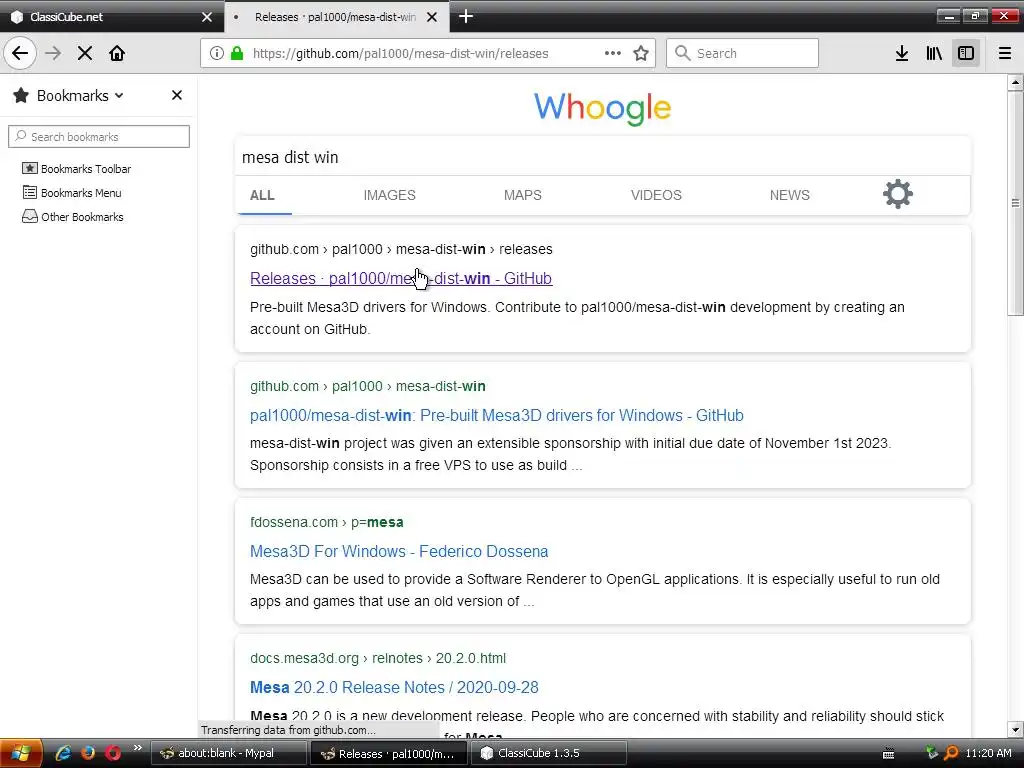Switch to about:blank Mypal taskbar window
The height and width of the screenshot is (768, 1024).
coord(228,753)
